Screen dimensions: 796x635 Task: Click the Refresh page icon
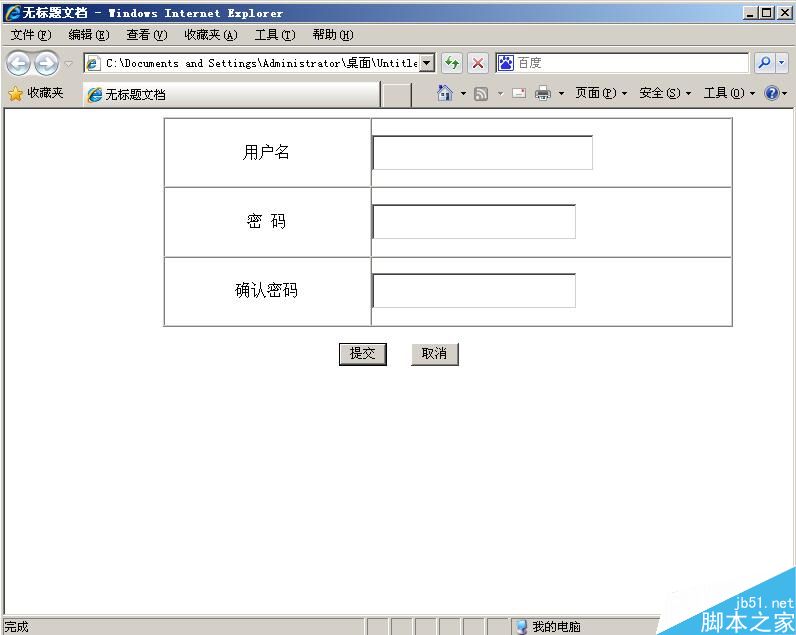pos(452,63)
